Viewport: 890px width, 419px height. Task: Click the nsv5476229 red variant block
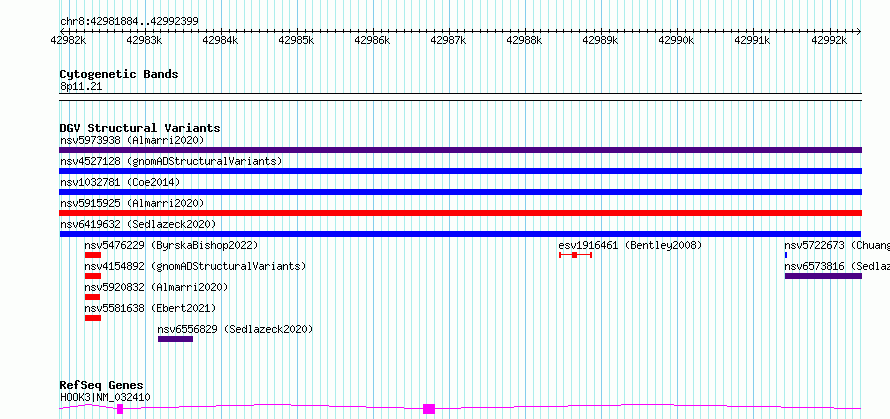click(x=93, y=255)
